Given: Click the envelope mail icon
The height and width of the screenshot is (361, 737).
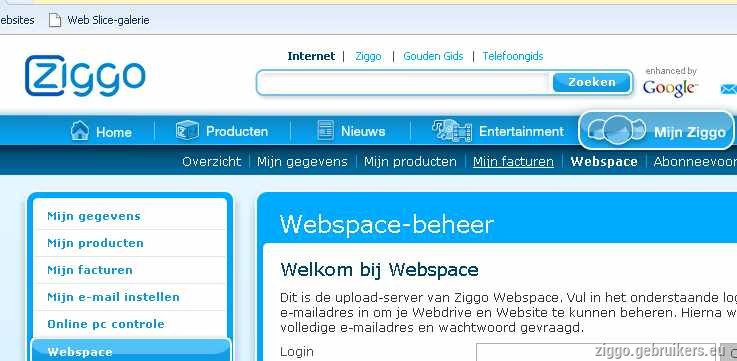Looking at the screenshot, I should (x=729, y=89).
